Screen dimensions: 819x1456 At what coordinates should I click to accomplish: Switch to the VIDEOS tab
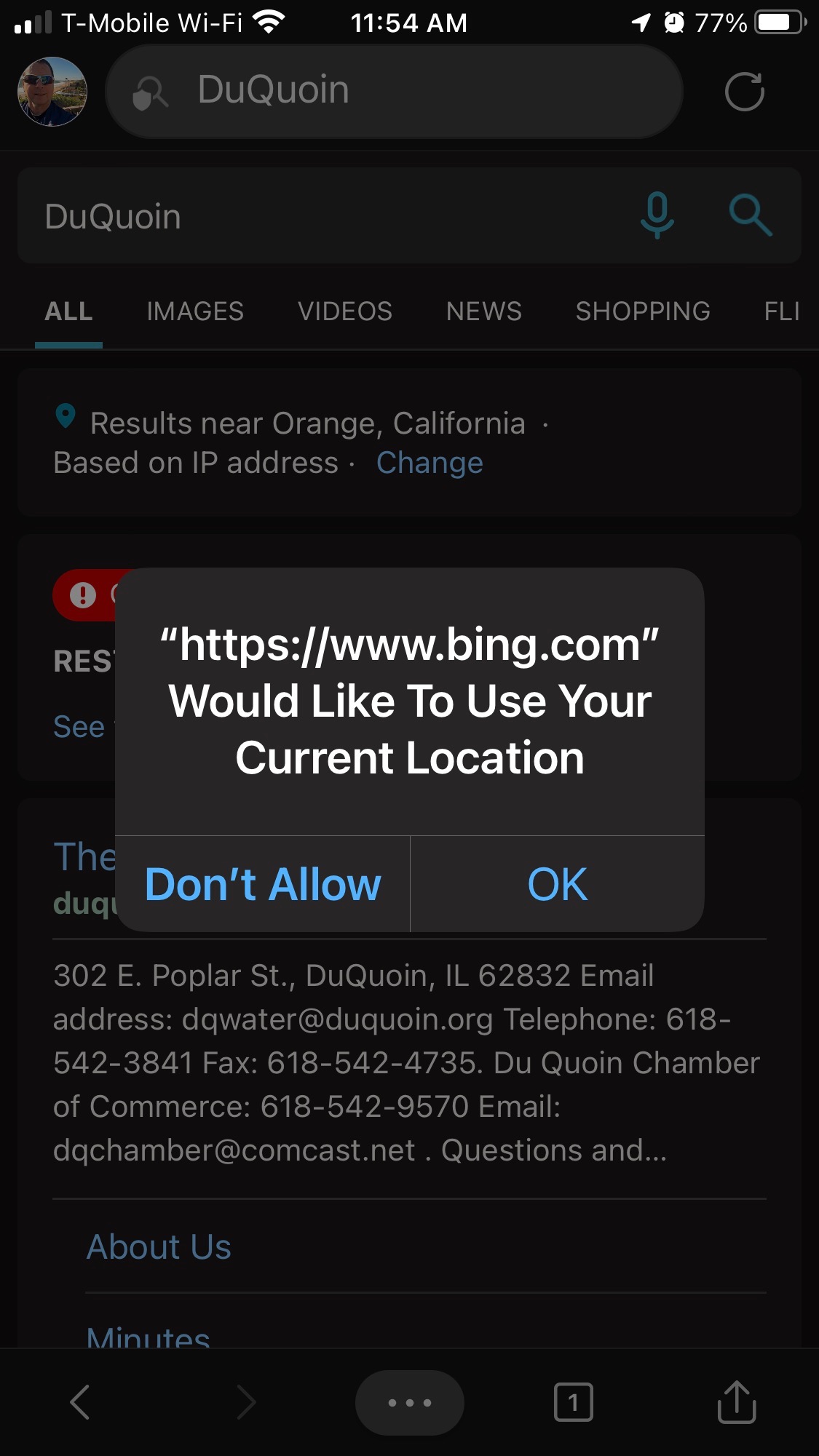click(345, 311)
